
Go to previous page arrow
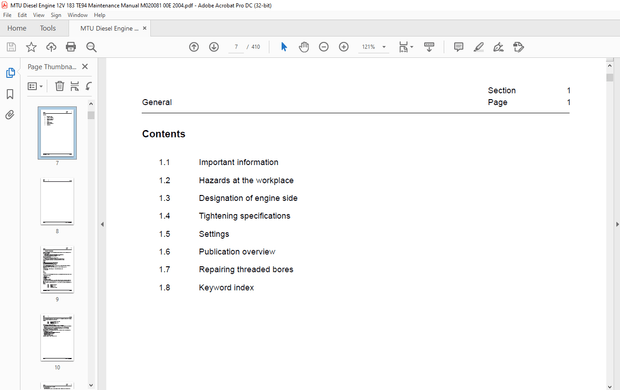pos(194,47)
